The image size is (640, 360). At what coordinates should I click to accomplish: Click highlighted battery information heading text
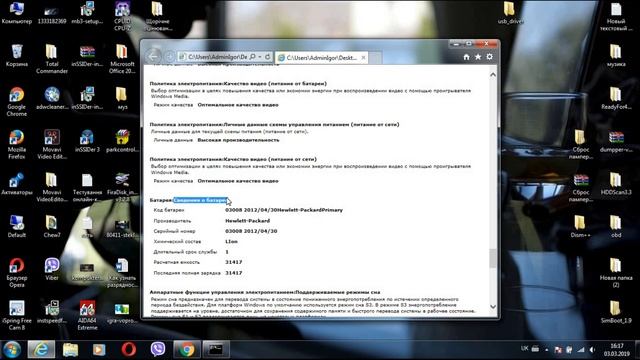pyautogui.click(x=200, y=200)
